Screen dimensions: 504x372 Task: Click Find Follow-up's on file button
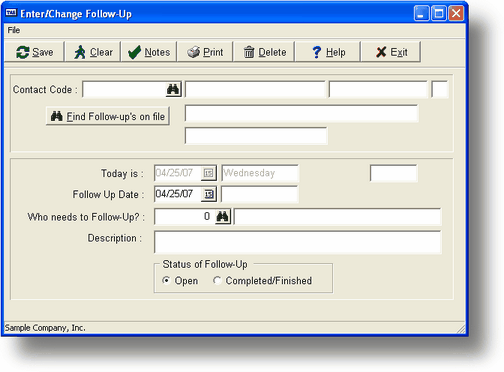pos(108,116)
